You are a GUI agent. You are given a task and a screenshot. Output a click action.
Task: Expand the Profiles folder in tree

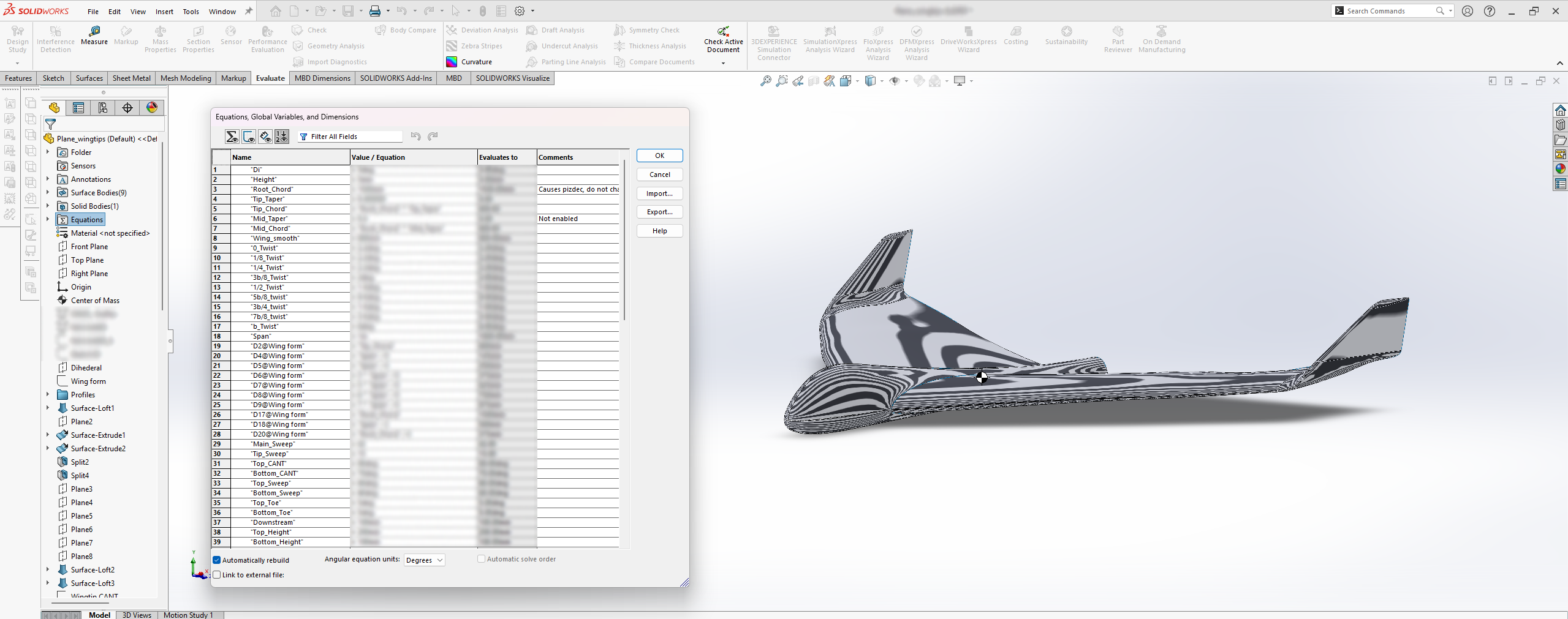(48, 395)
